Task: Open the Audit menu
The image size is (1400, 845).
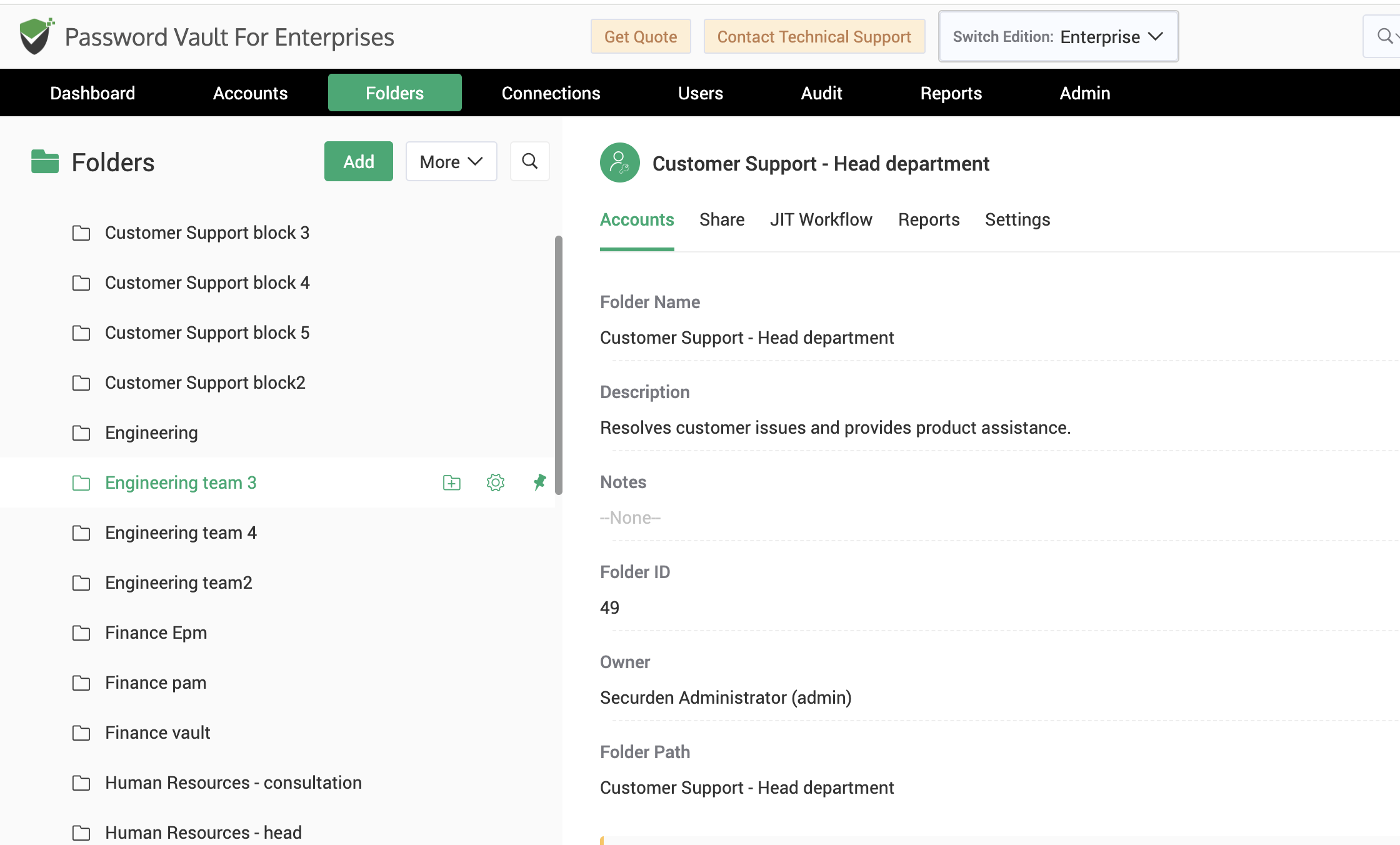Action: tap(821, 92)
